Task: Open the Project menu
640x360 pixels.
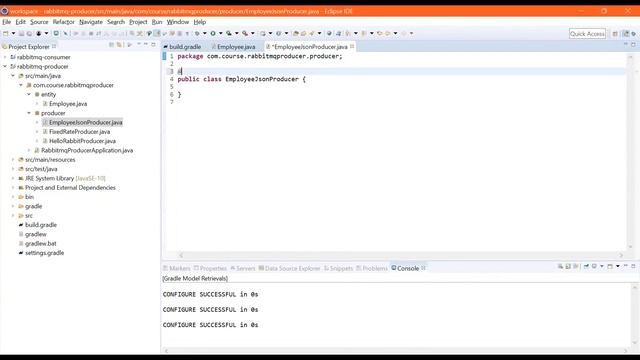Action: pos(138,22)
